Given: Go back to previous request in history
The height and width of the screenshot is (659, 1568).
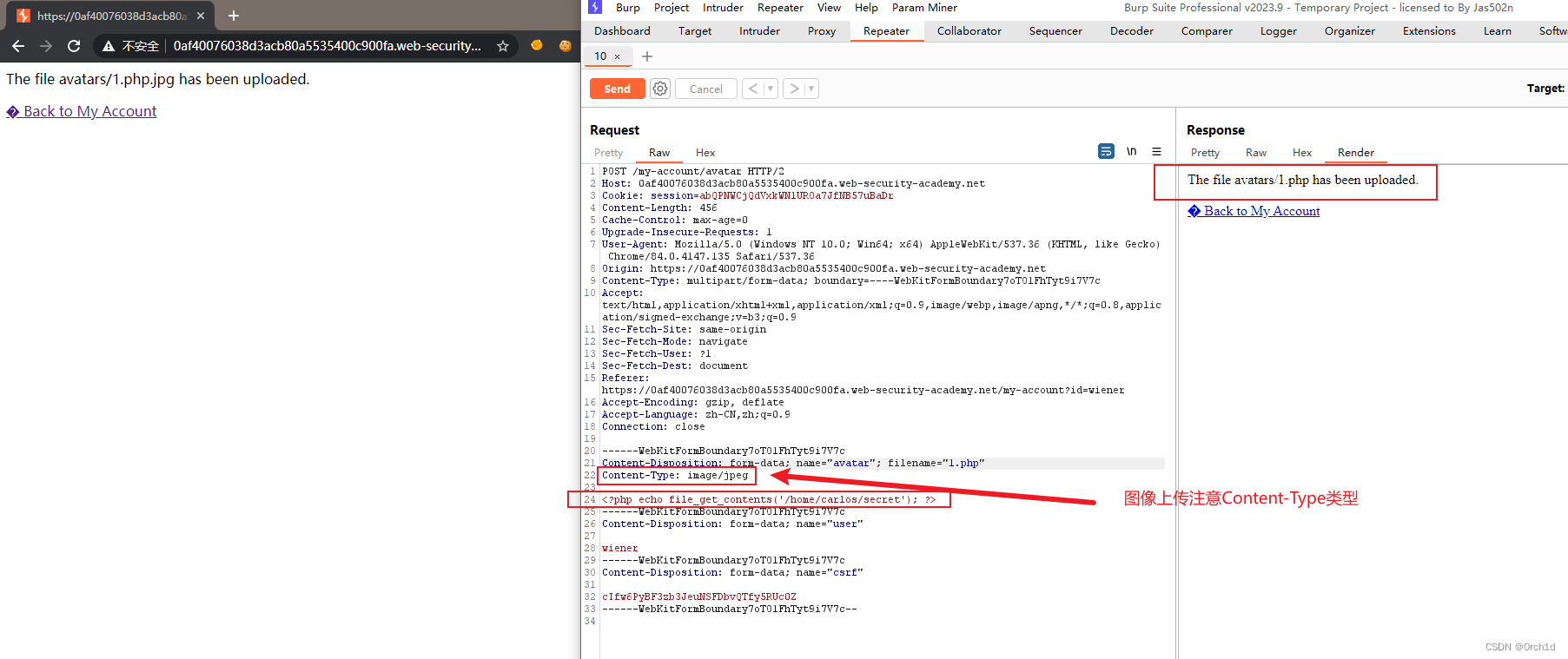Looking at the screenshot, I should tap(753, 89).
